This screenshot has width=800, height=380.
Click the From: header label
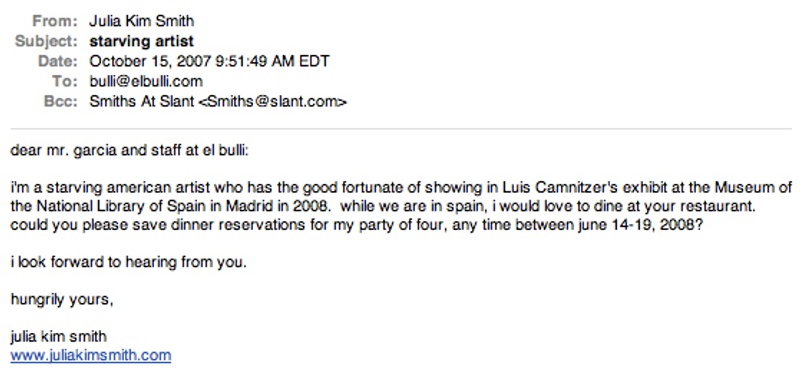55,21
